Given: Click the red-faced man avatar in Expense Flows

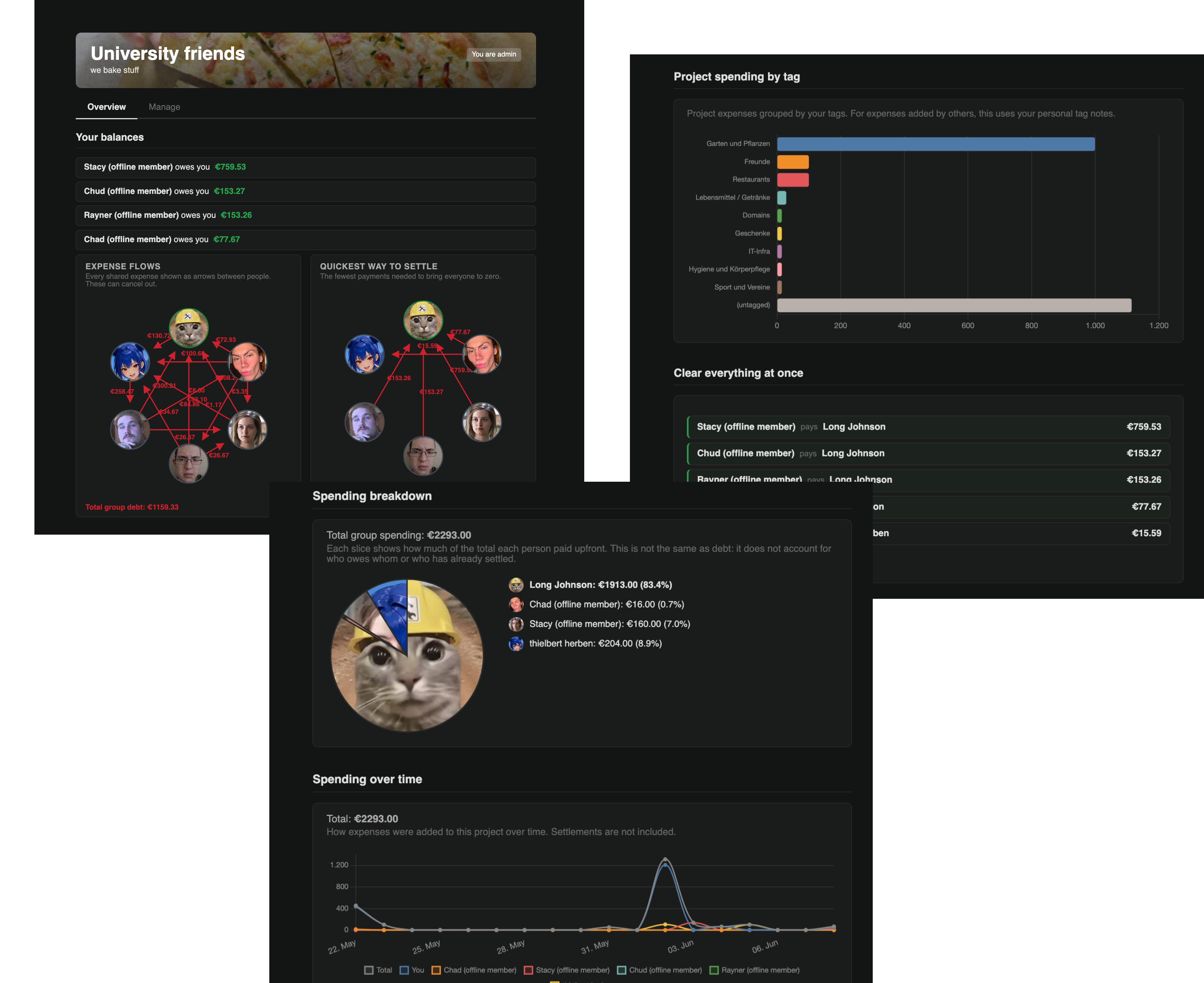Looking at the screenshot, I should click(248, 361).
